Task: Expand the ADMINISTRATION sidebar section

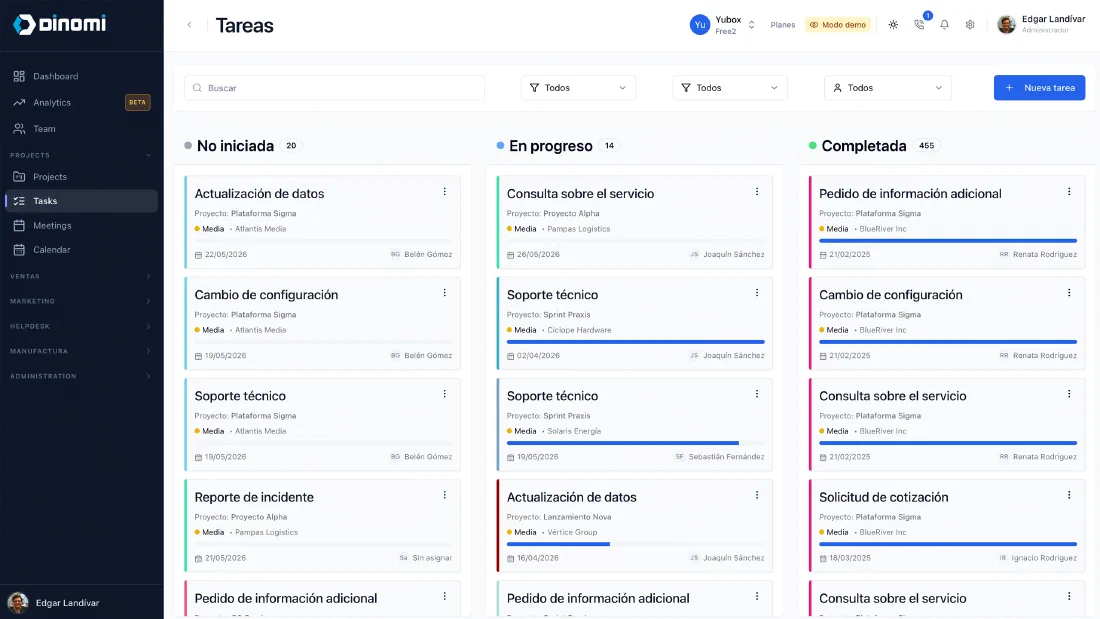Action: (x=81, y=376)
